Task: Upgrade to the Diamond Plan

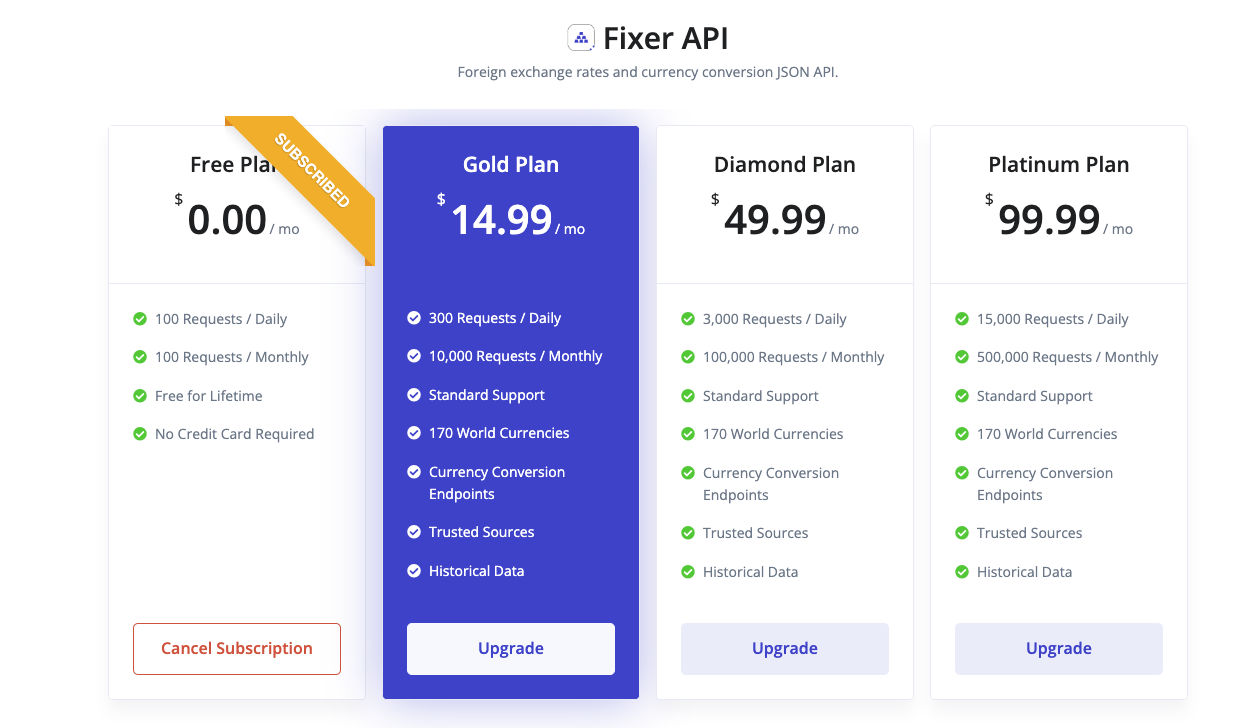Action: [785, 649]
